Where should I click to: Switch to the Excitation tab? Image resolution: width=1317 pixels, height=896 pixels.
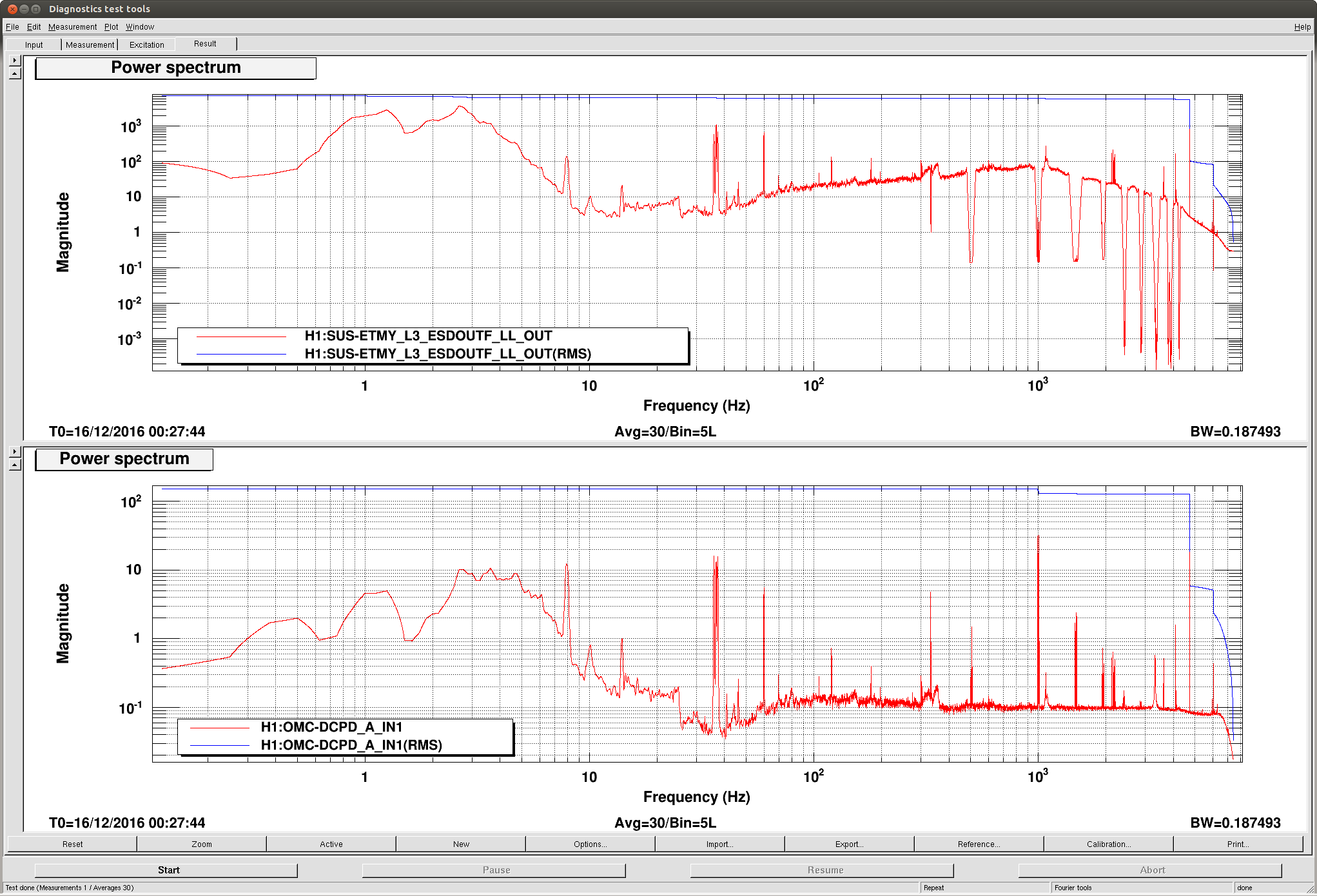click(x=146, y=44)
